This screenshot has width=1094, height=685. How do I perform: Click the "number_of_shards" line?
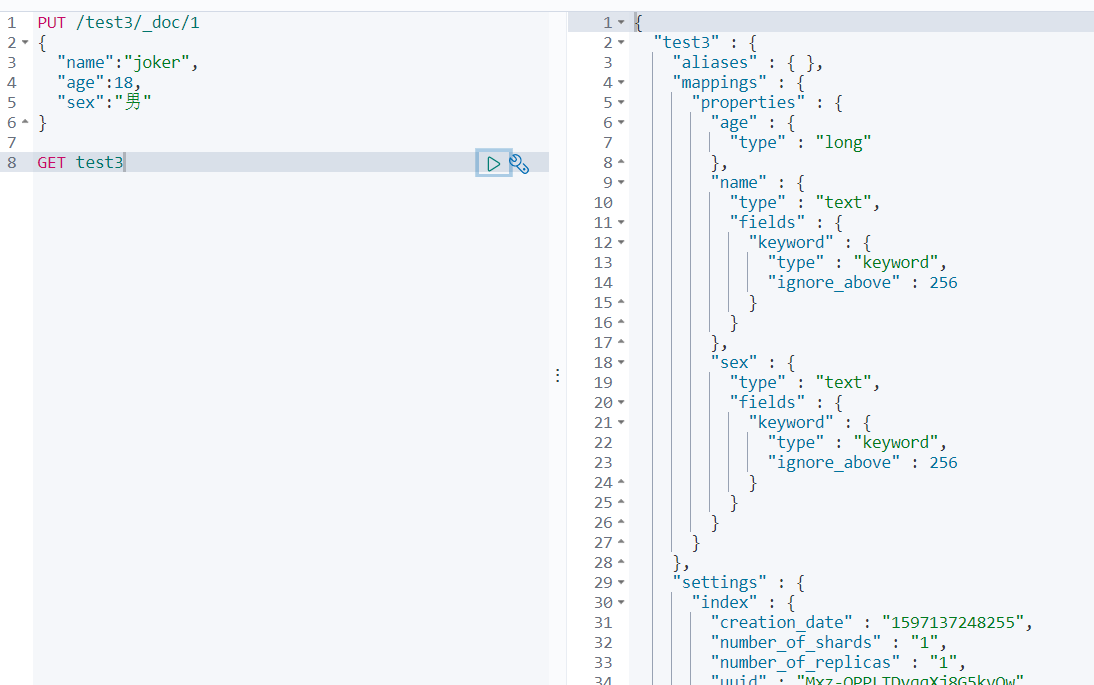tap(828, 642)
